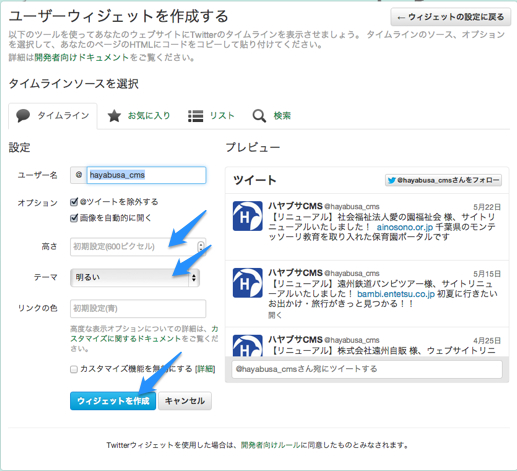The height and width of the screenshot is (471, 517).
Task: Click the @hayabusa_cmsさん宛にツイートする reply box
Action: pos(367,369)
